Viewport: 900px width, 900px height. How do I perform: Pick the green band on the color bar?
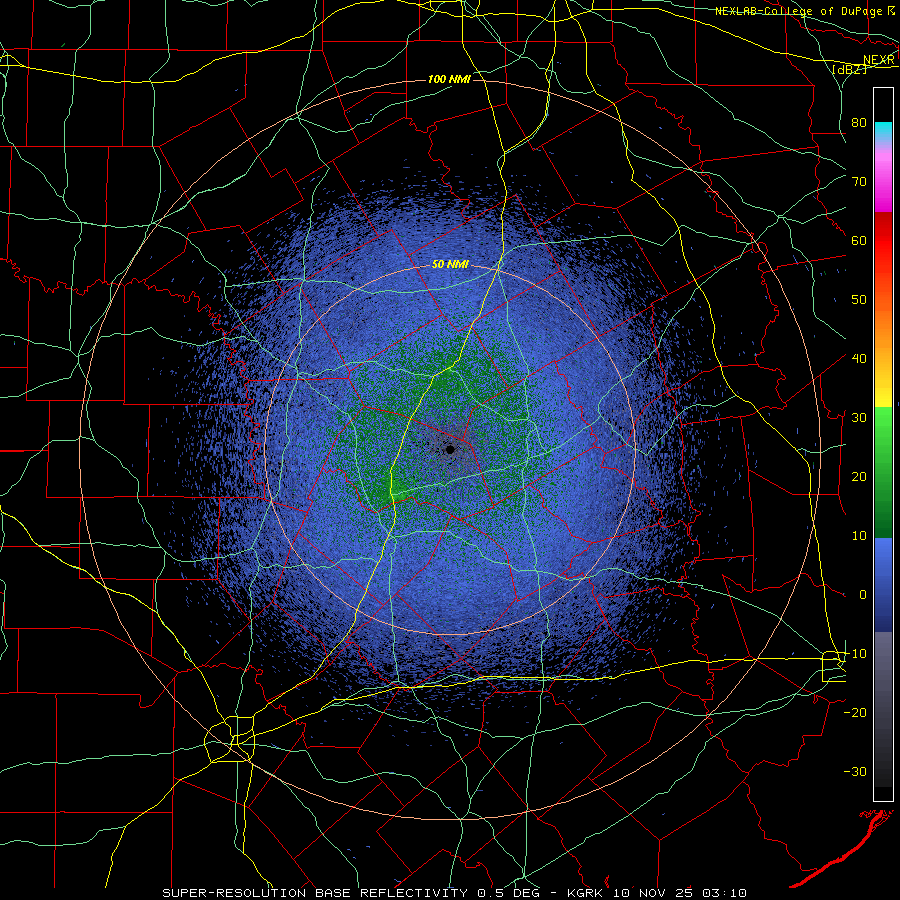[x=883, y=472]
